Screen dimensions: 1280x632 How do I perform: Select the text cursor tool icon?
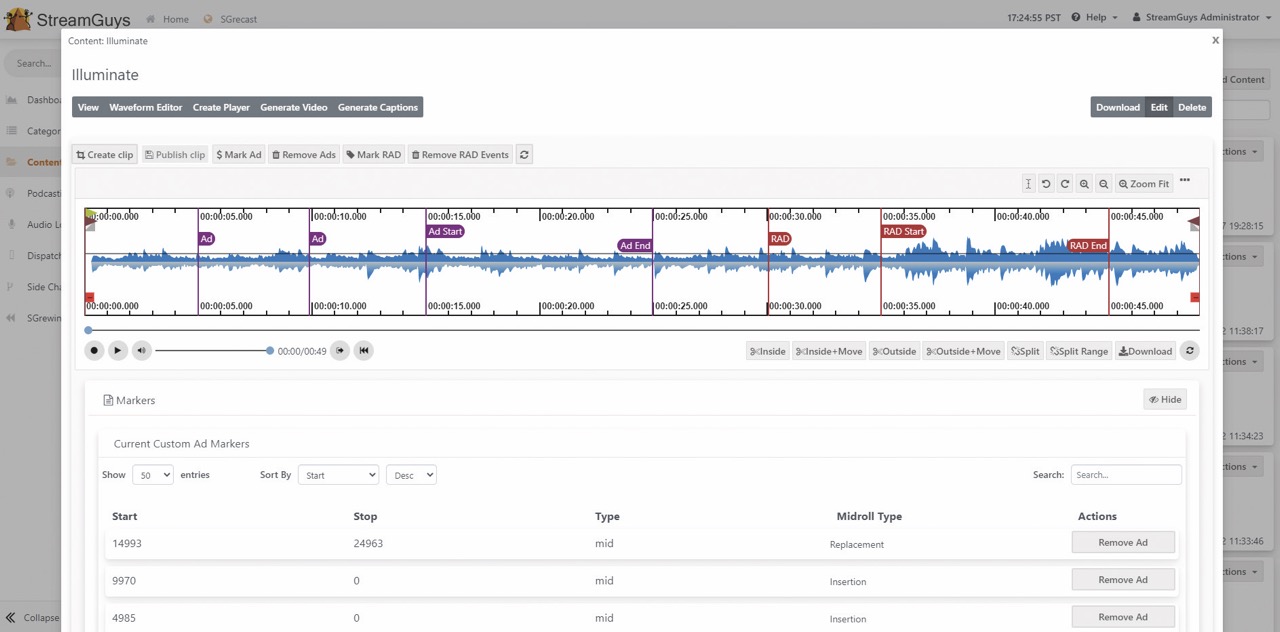tap(1027, 184)
